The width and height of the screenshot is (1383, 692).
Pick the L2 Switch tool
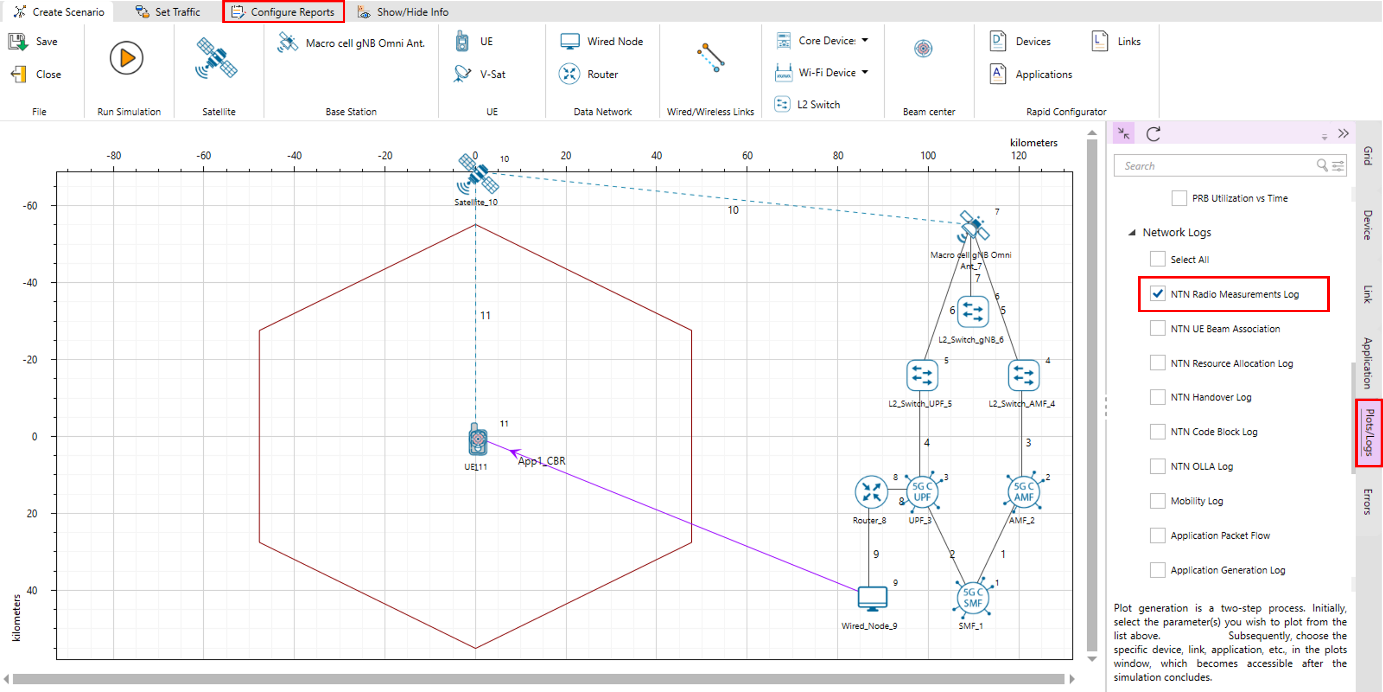(x=808, y=104)
